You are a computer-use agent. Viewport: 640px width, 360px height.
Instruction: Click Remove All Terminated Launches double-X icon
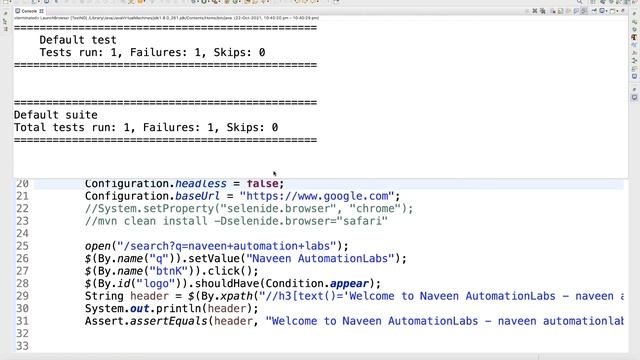tap(542, 11)
